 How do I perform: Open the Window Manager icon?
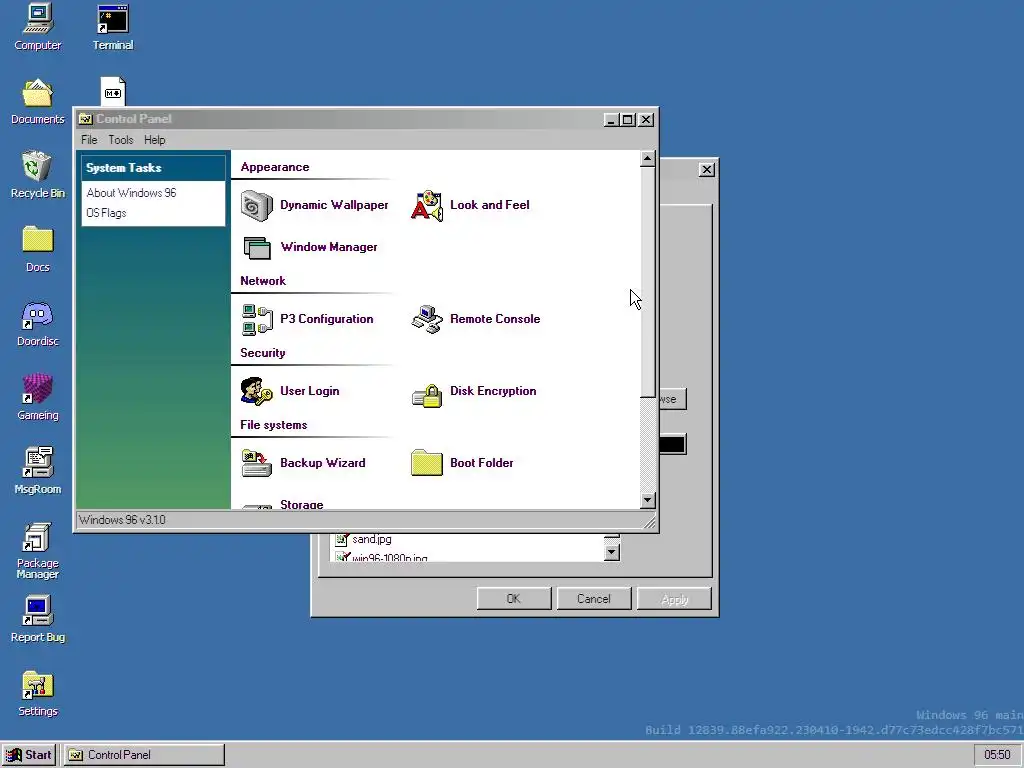257,248
